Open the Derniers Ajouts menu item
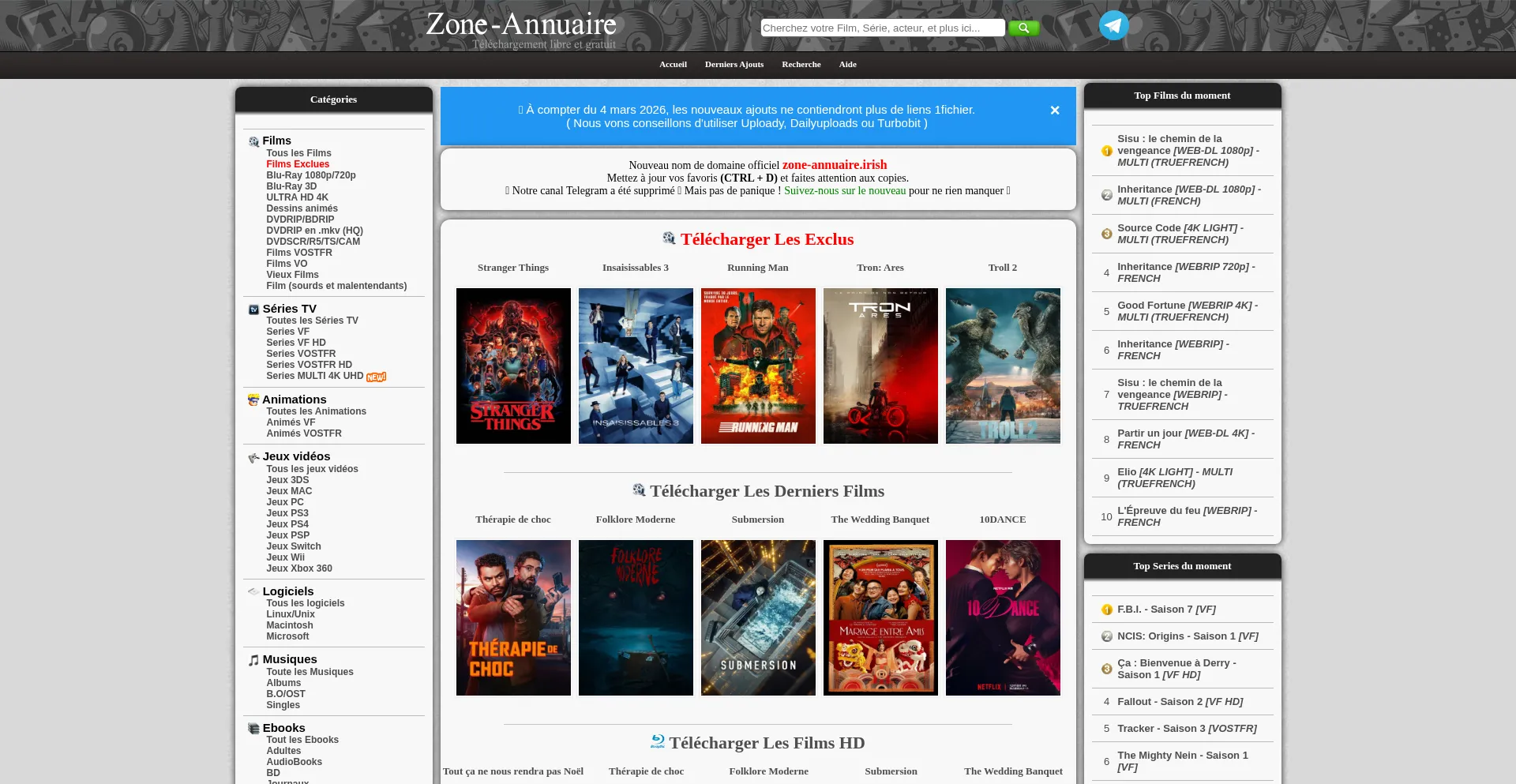This screenshot has width=1516, height=784. [x=734, y=64]
